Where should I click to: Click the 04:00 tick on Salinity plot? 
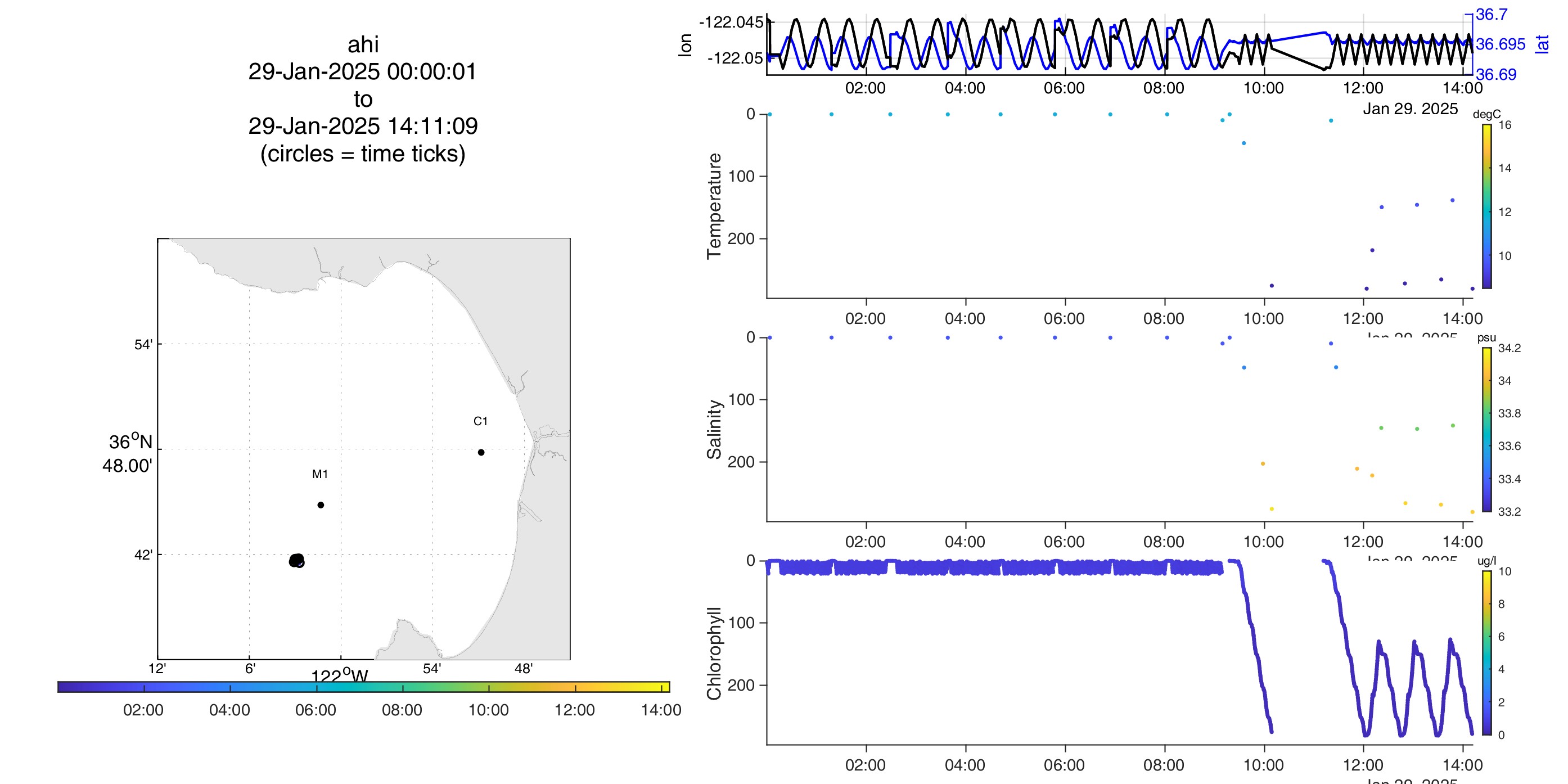(x=965, y=542)
